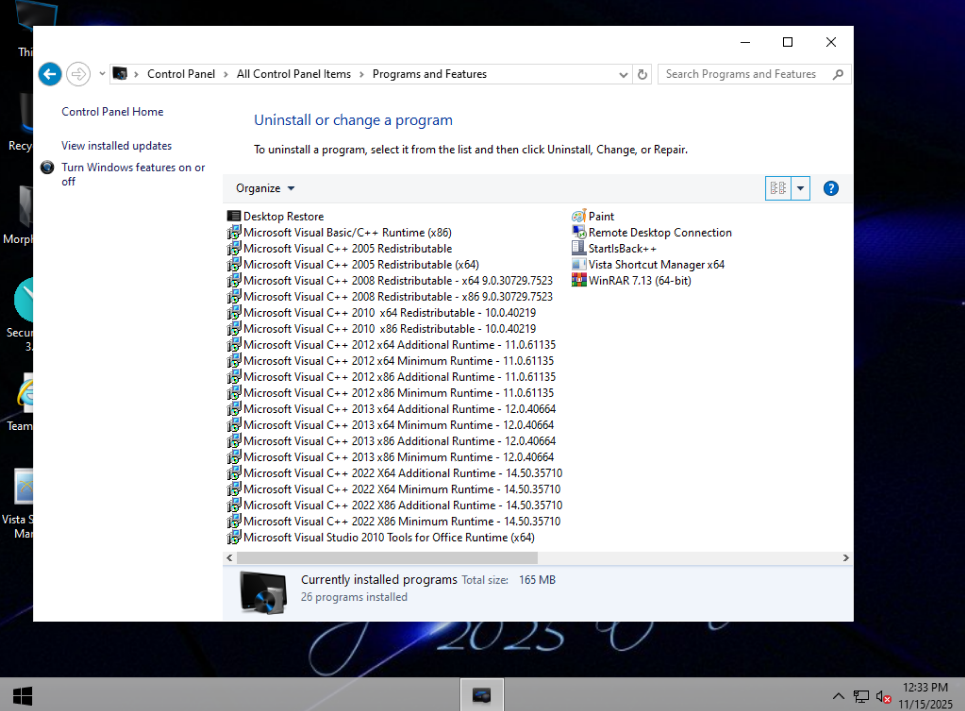Select Visual C++ 2012 x86 Additional Runtime
The height and width of the screenshot is (711, 965).
point(391,377)
